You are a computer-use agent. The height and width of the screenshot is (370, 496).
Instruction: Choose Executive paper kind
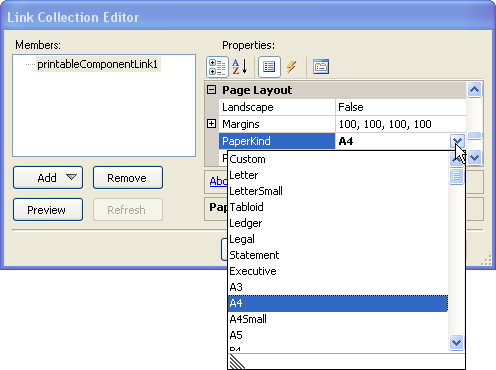point(338,271)
